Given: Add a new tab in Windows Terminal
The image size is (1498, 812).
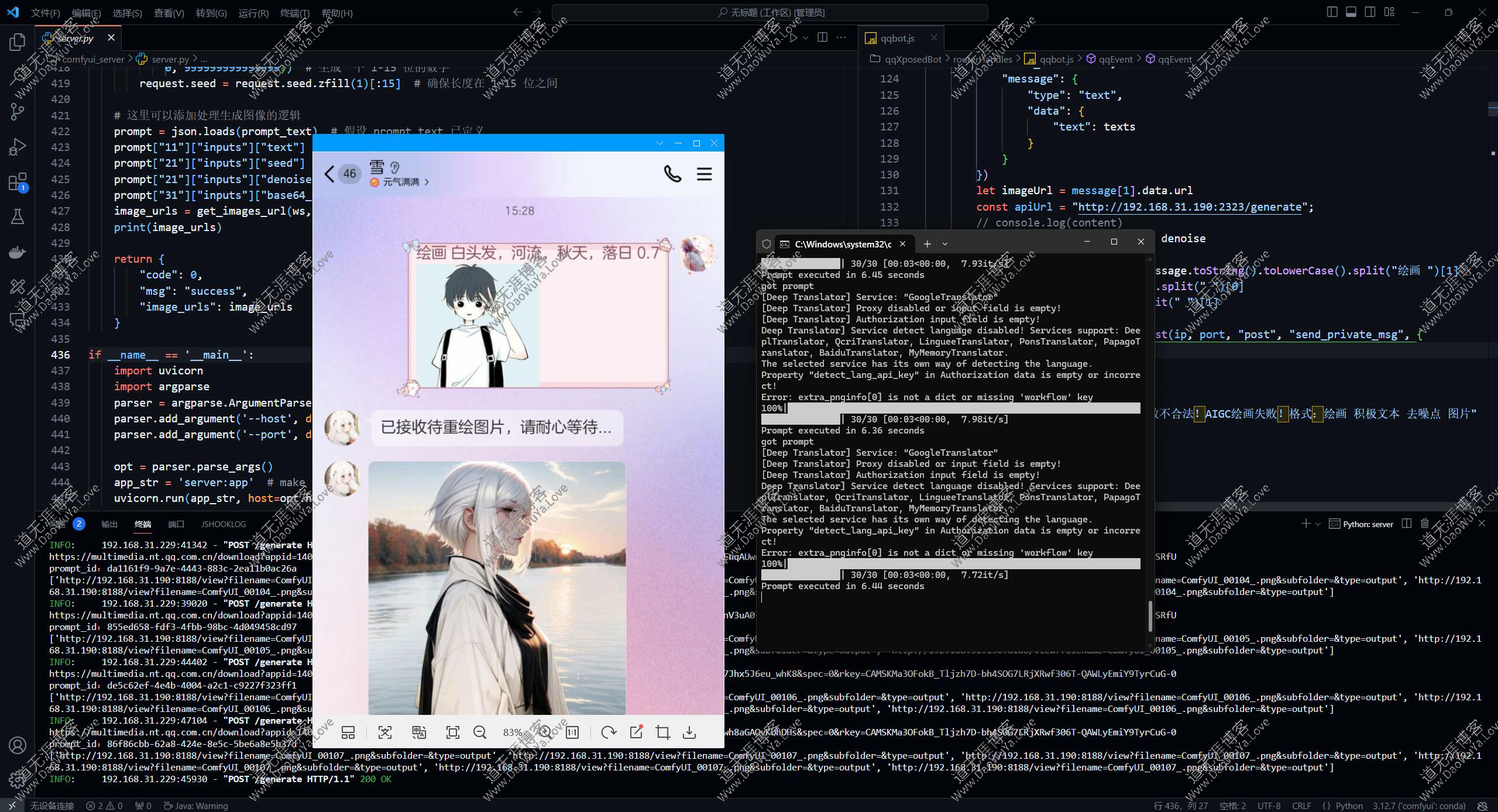Looking at the screenshot, I should [927, 243].
